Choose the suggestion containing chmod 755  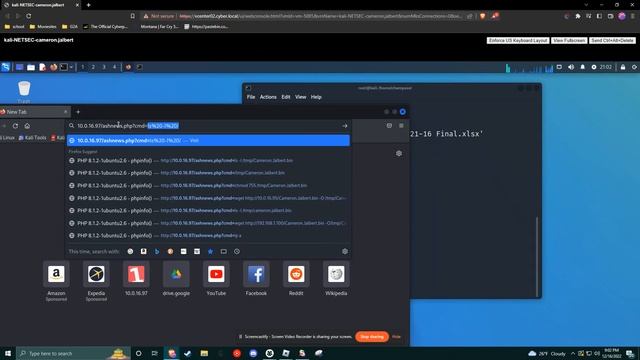click(208, 185)
